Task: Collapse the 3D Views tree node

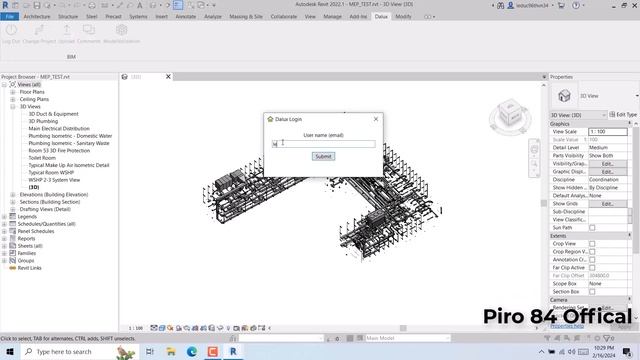Action: point(13,107)
